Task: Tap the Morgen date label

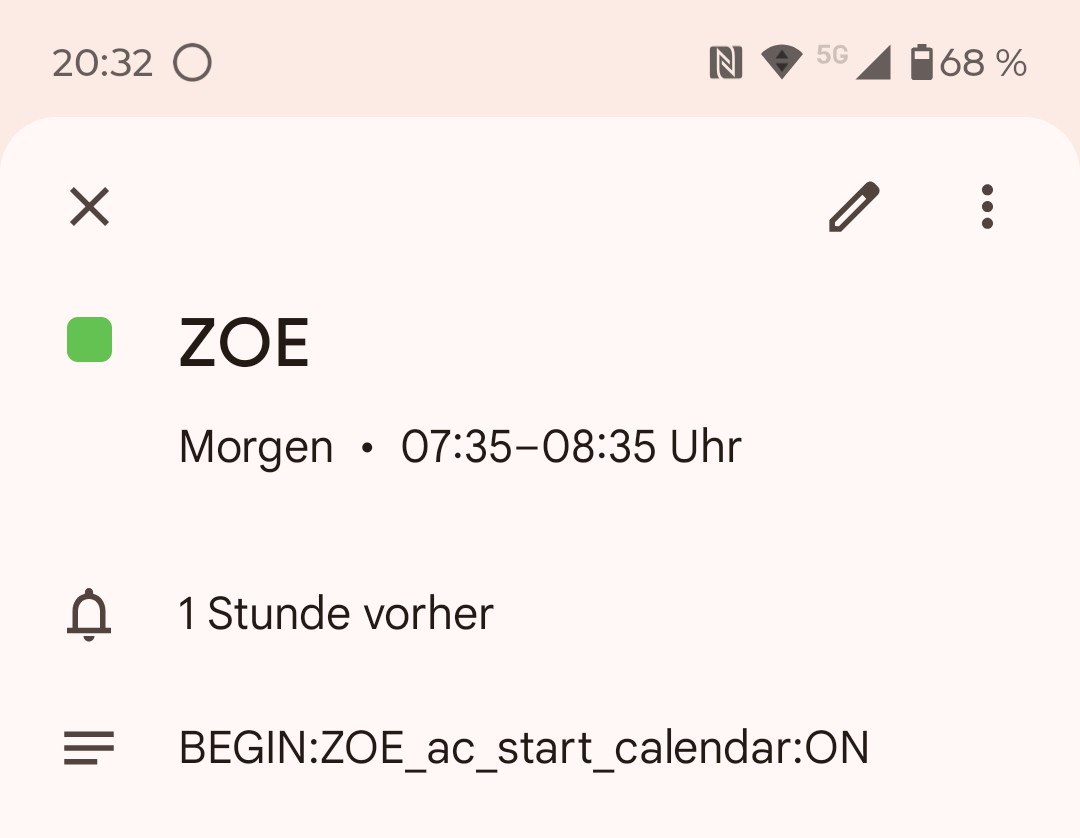Action: tap(256, 446)
